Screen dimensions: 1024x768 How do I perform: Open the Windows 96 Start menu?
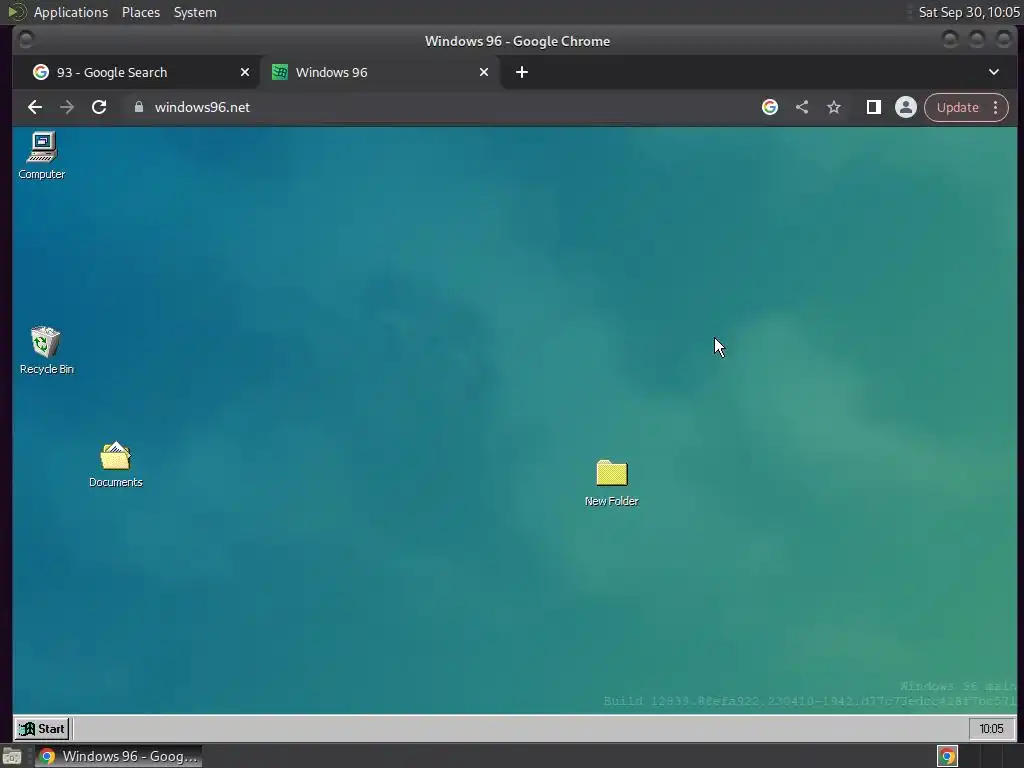(x=42, y=729)
